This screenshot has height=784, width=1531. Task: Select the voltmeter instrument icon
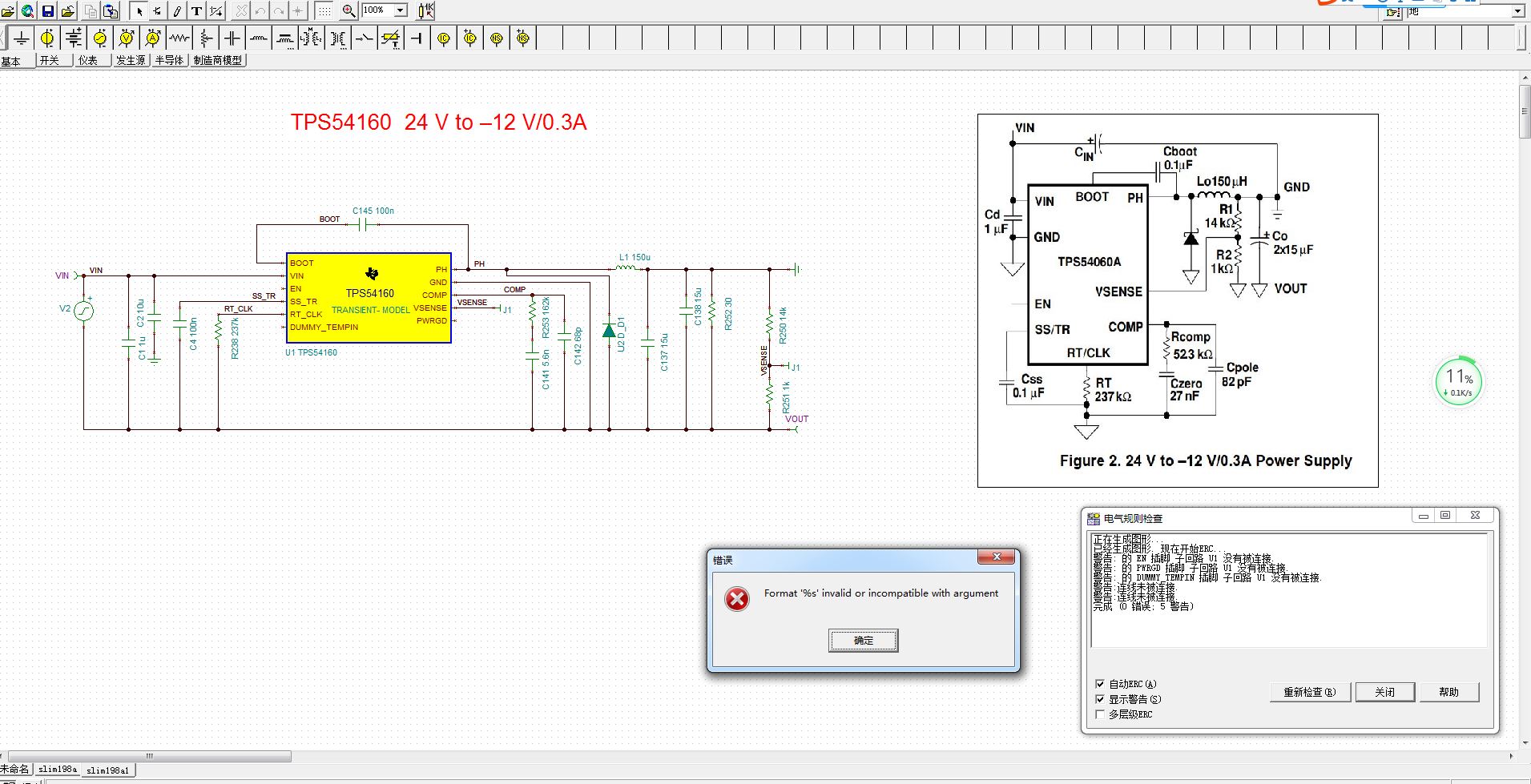(x=127, y=38)
